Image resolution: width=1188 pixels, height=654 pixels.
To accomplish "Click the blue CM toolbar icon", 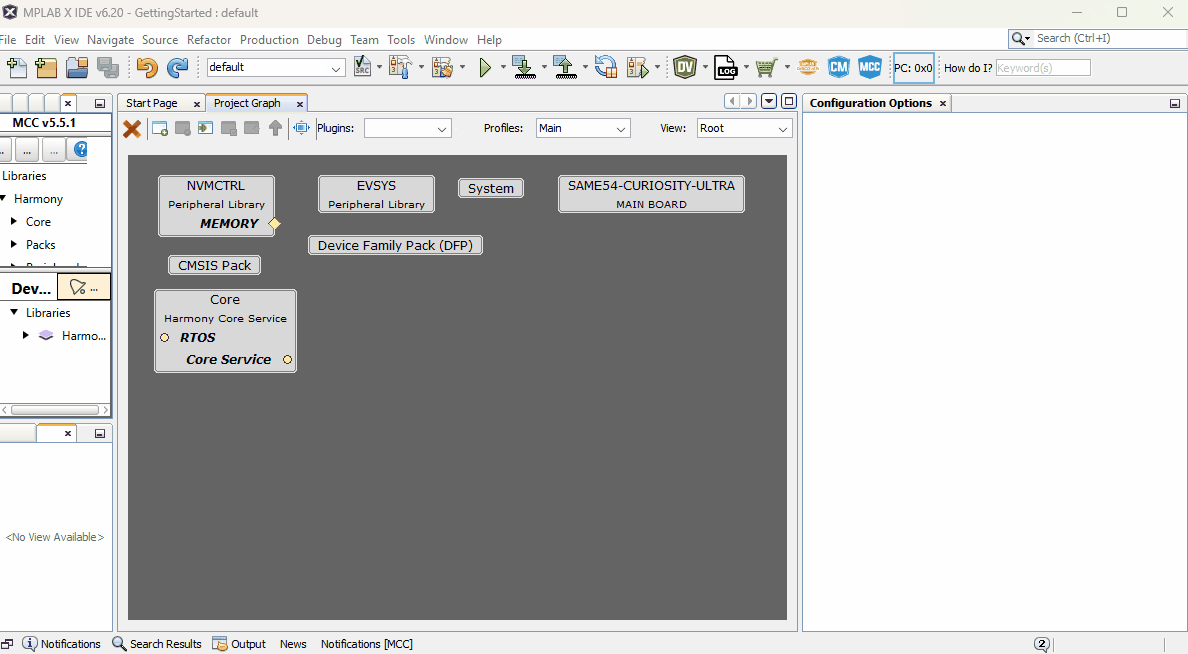I will [x=839, y=67].
